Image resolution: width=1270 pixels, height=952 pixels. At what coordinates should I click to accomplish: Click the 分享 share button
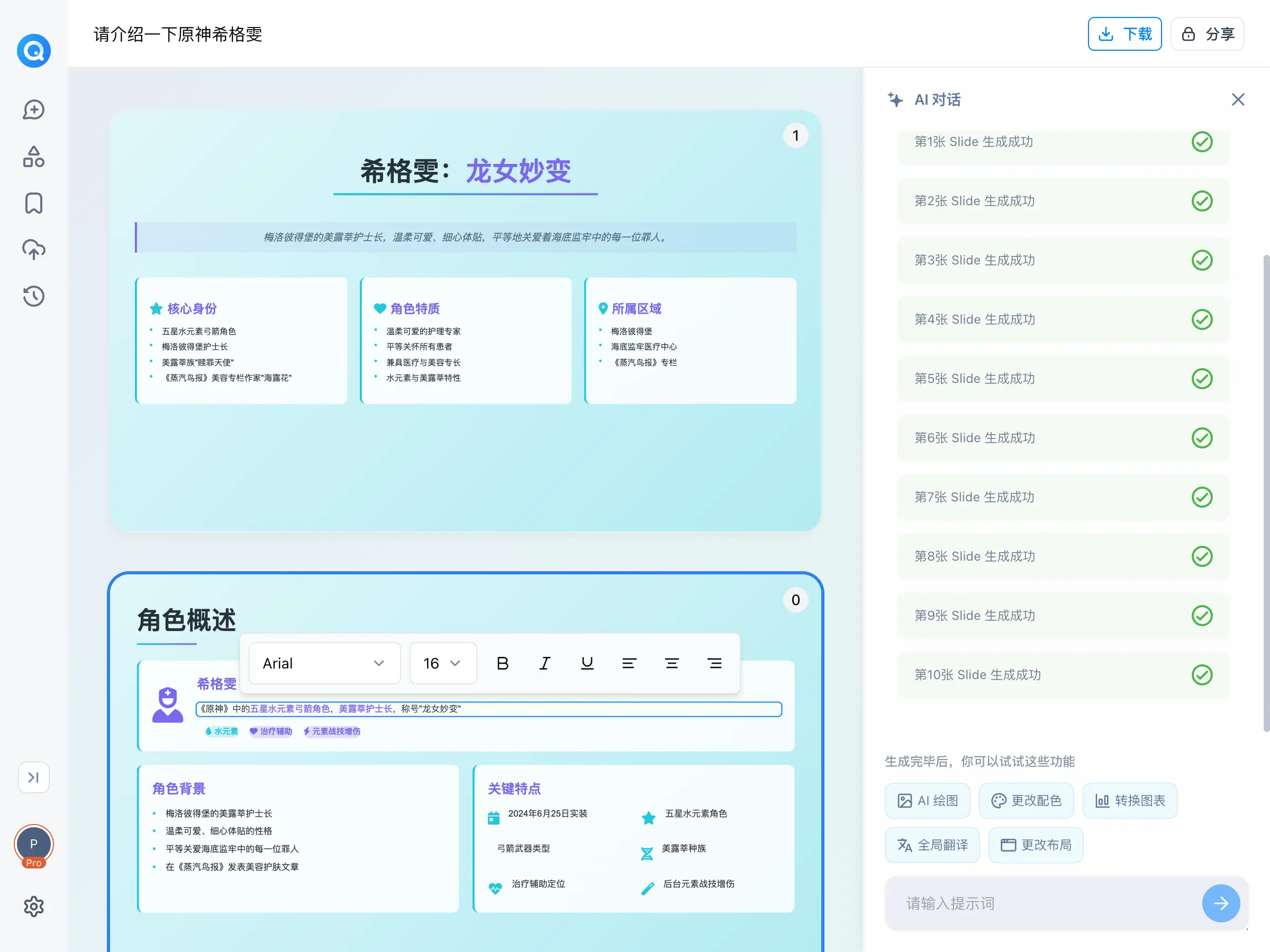(x=1207, y=34)
